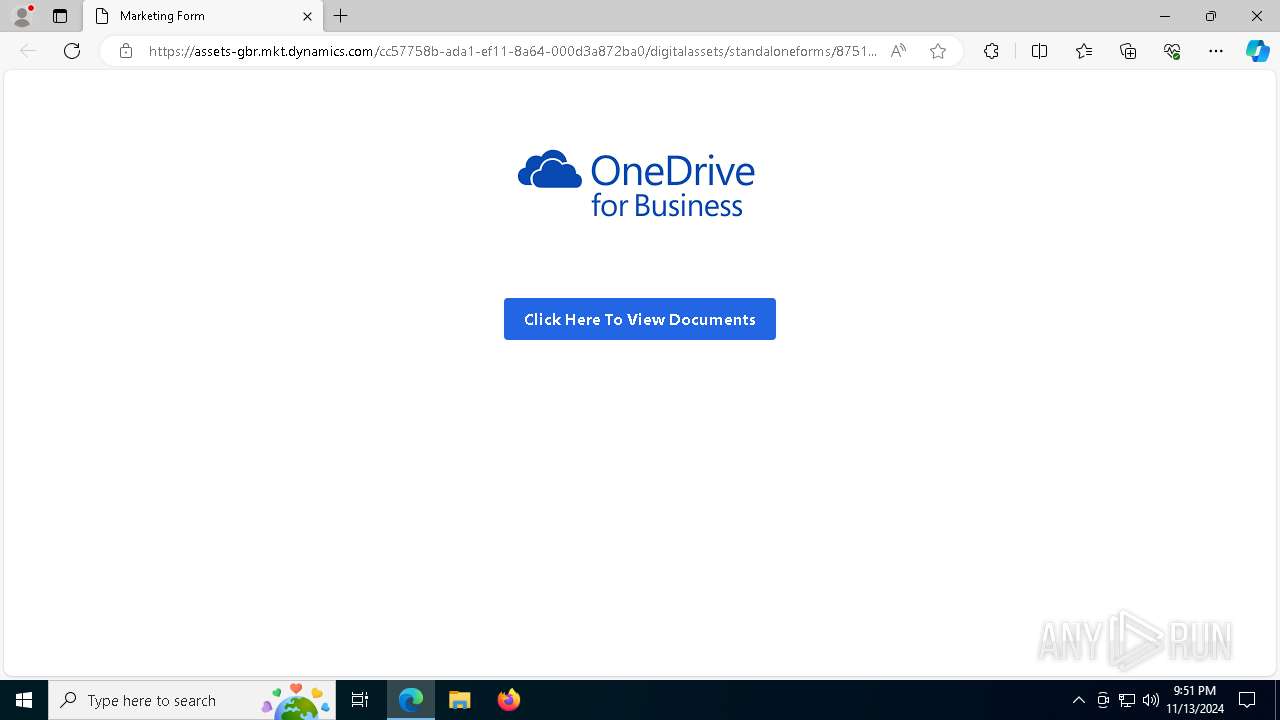Open Meet Now camera tray icon
Screen dimensions: 1280x720
[x=1103, y=700]
